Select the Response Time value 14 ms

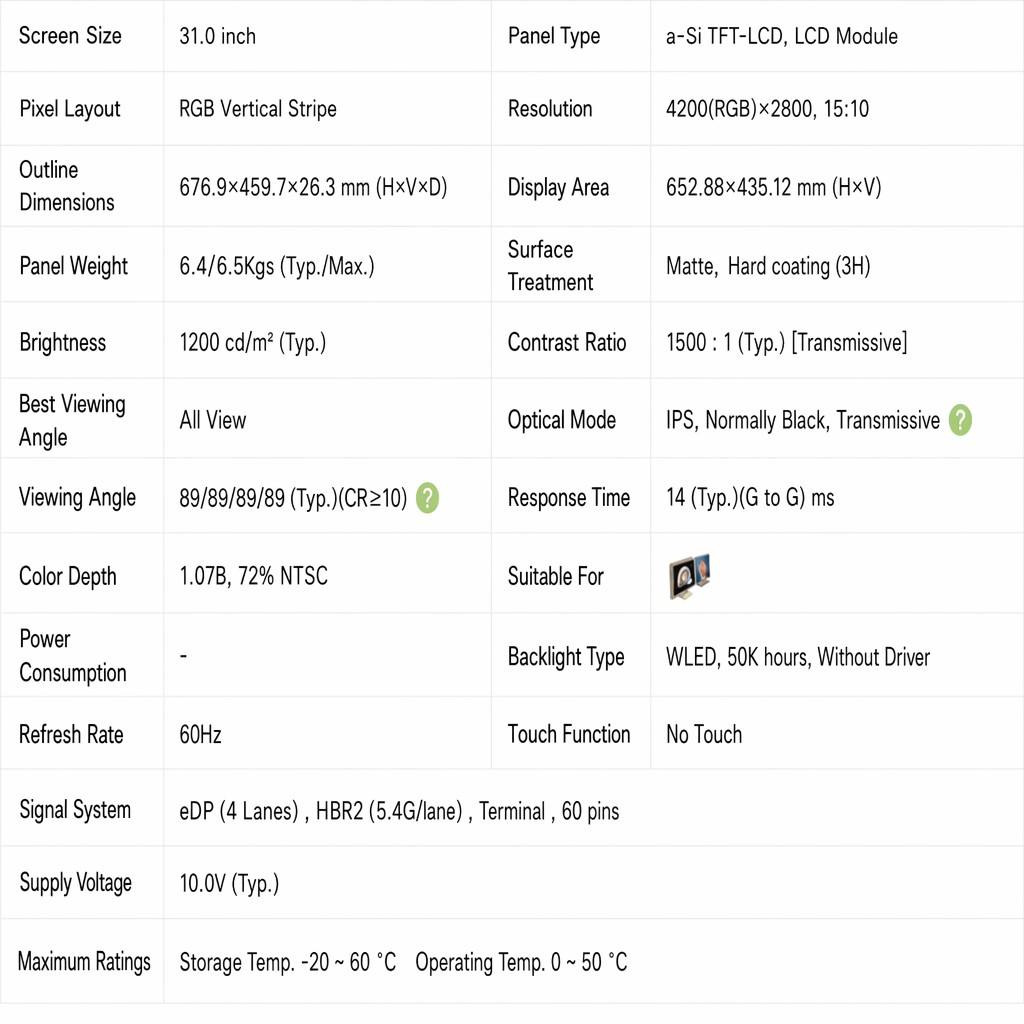coord(750,498)
